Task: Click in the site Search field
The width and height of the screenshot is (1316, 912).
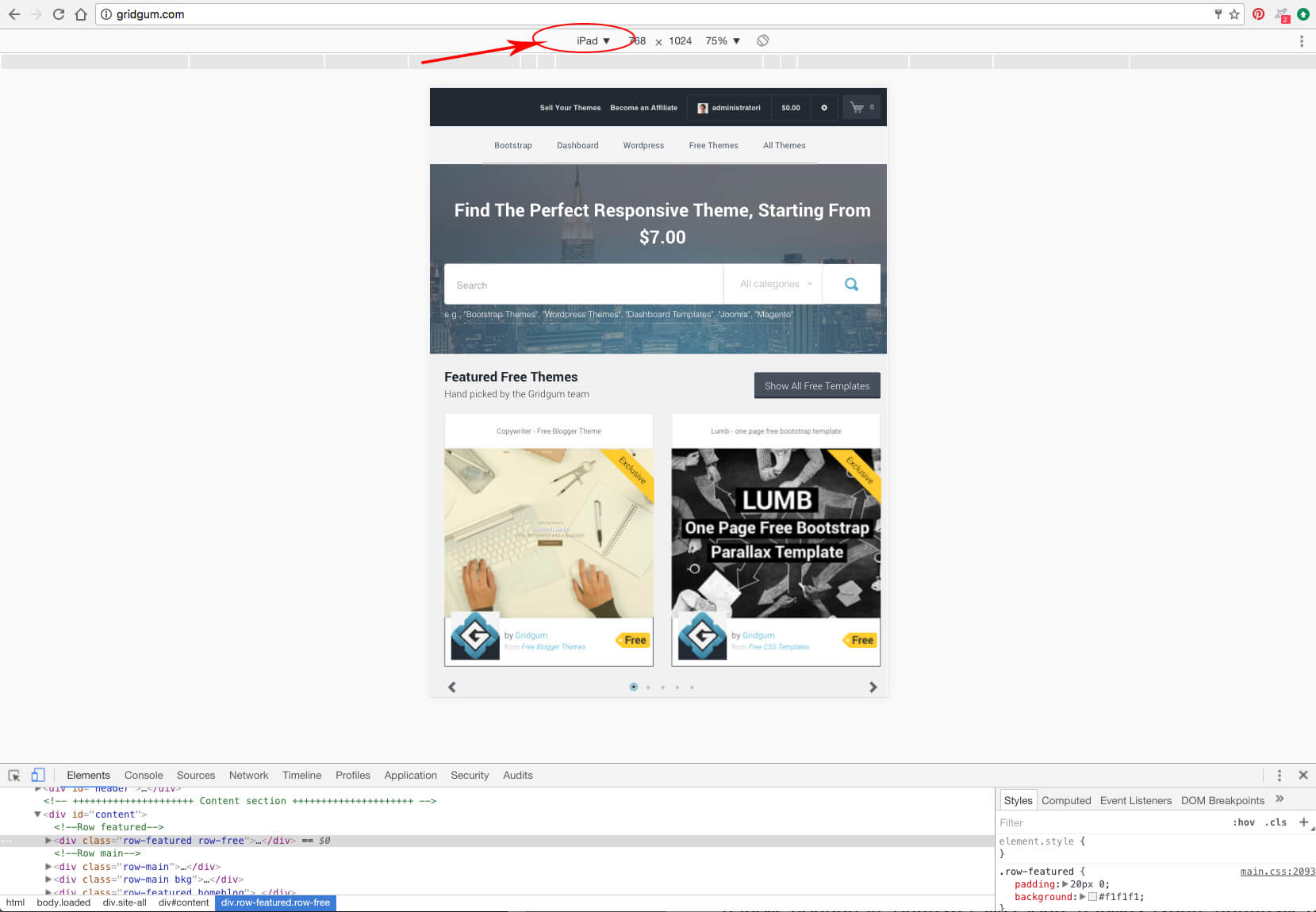Action: pos(584,284)
